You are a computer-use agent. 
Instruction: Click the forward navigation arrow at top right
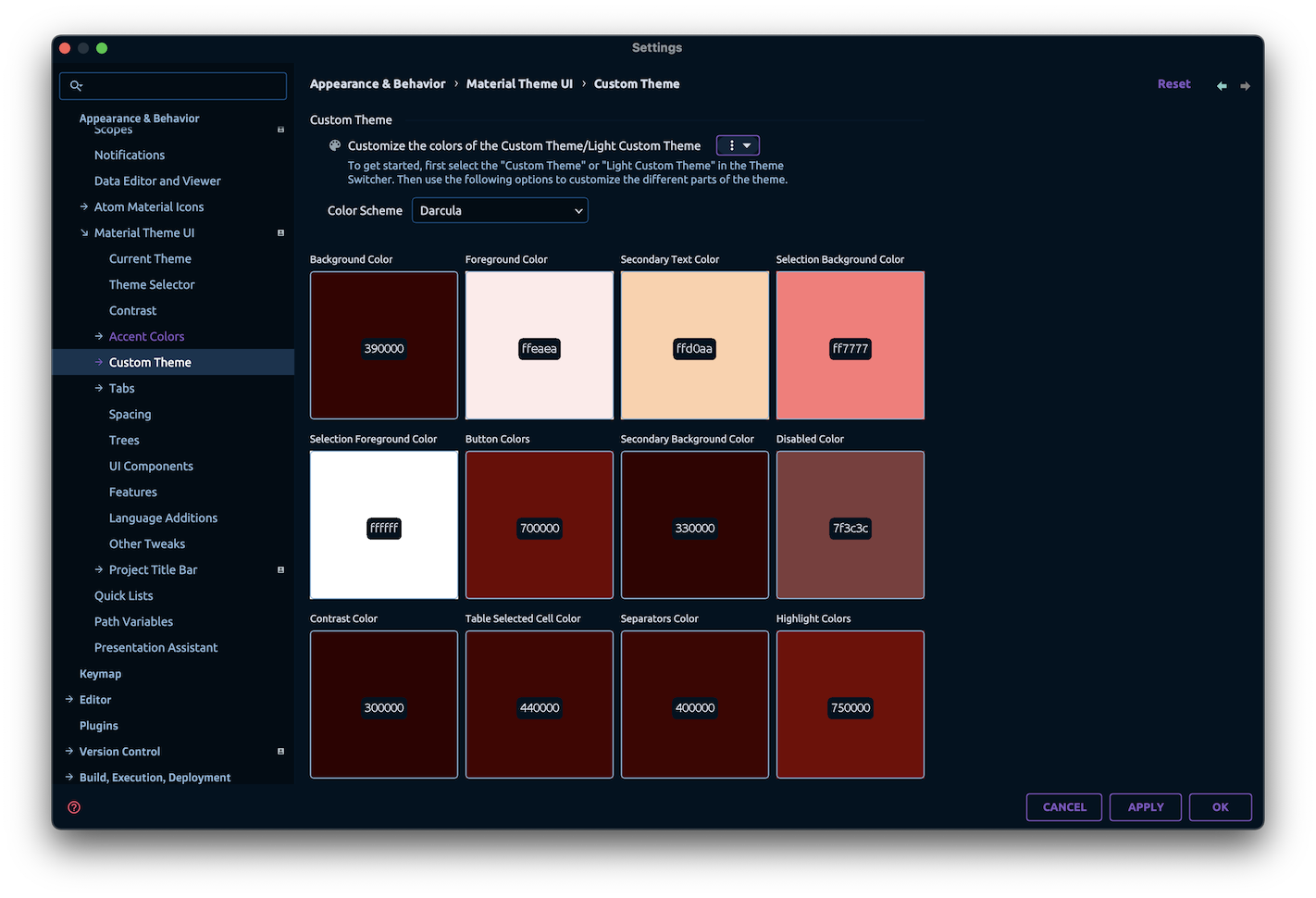coord(1245,85)
